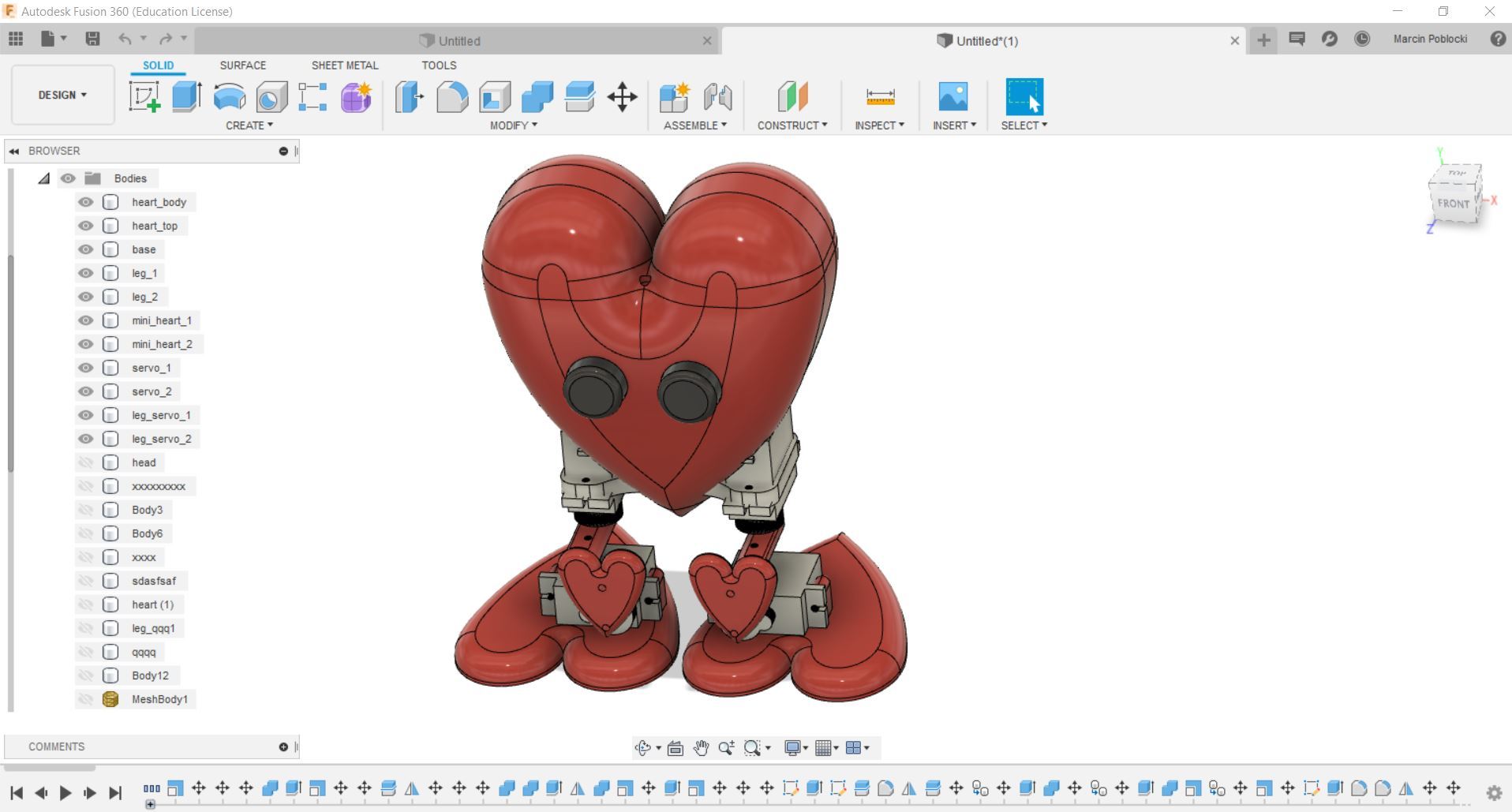Open the DESIGN workspace dropdown
This screenshot has height=812, width=1512.
pyautogui.click(x=62, y=95)
